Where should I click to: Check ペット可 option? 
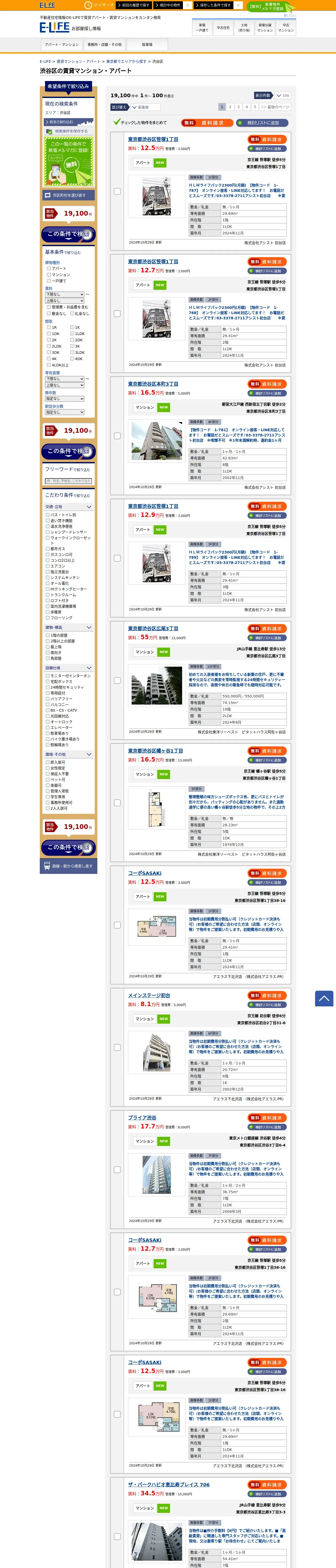click(48, 780)
